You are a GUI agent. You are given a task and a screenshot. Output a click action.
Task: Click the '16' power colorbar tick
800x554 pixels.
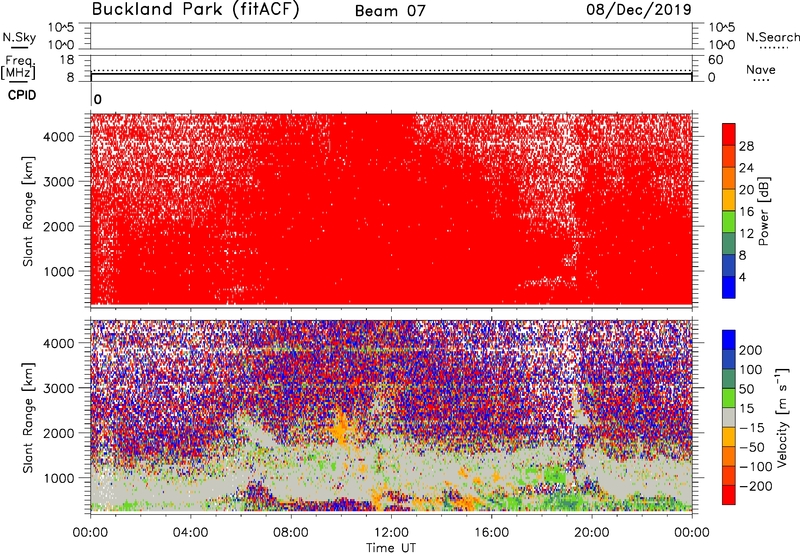(x=746, y=212)
